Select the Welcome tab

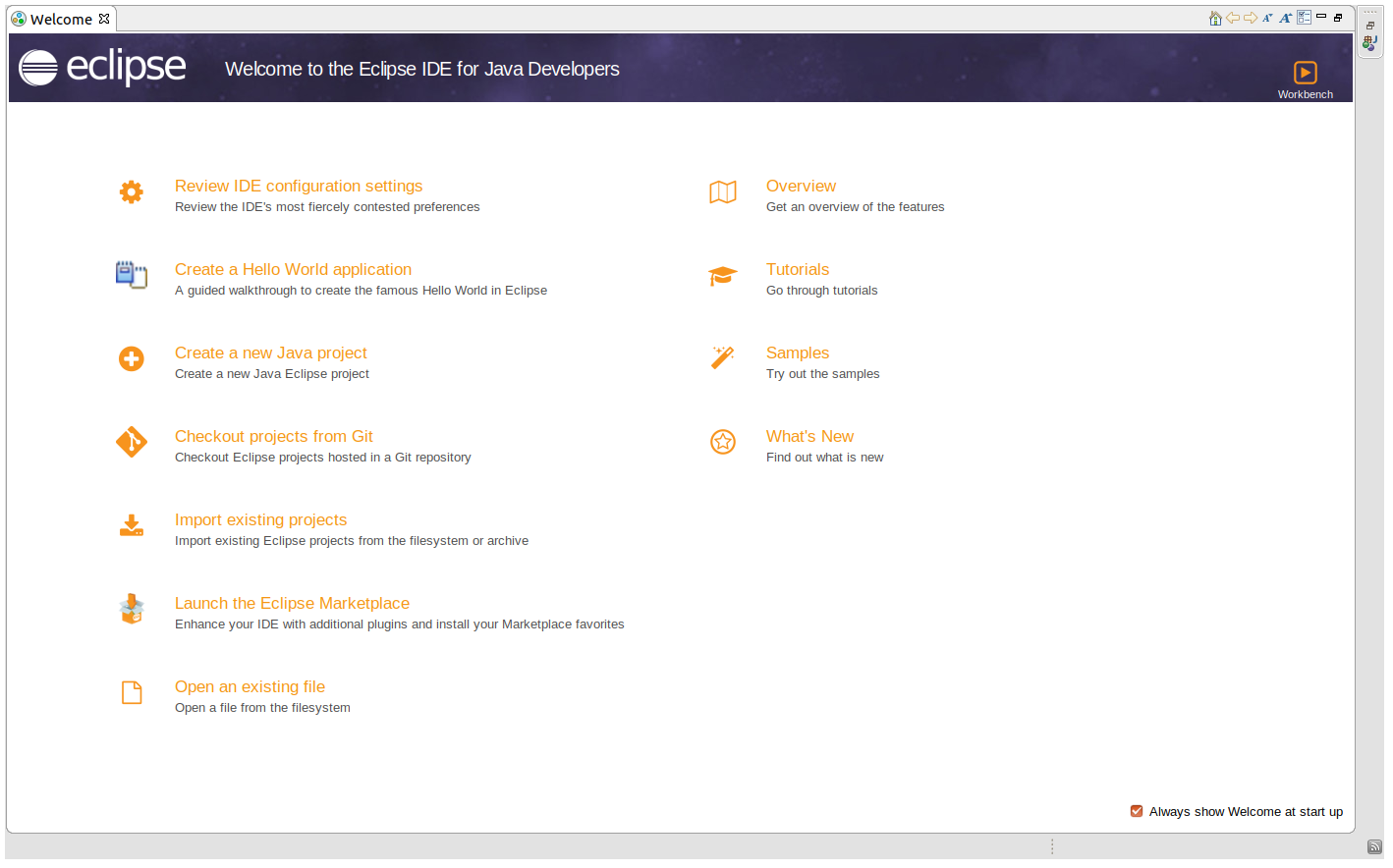point(61,19)
